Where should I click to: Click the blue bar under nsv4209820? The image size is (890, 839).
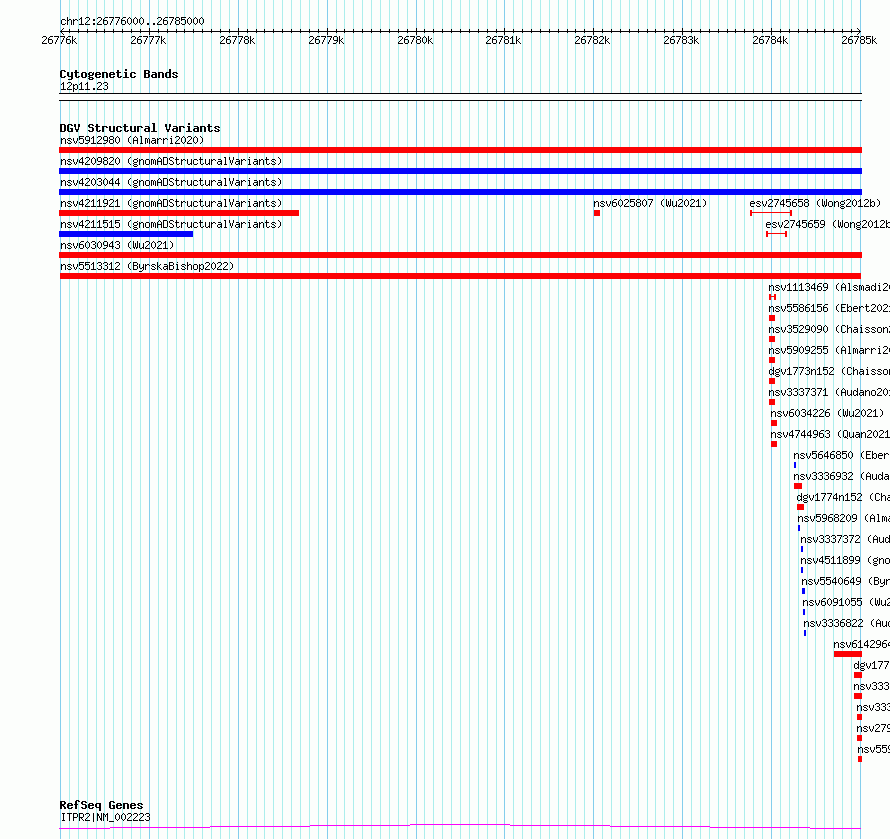[460, 171]
